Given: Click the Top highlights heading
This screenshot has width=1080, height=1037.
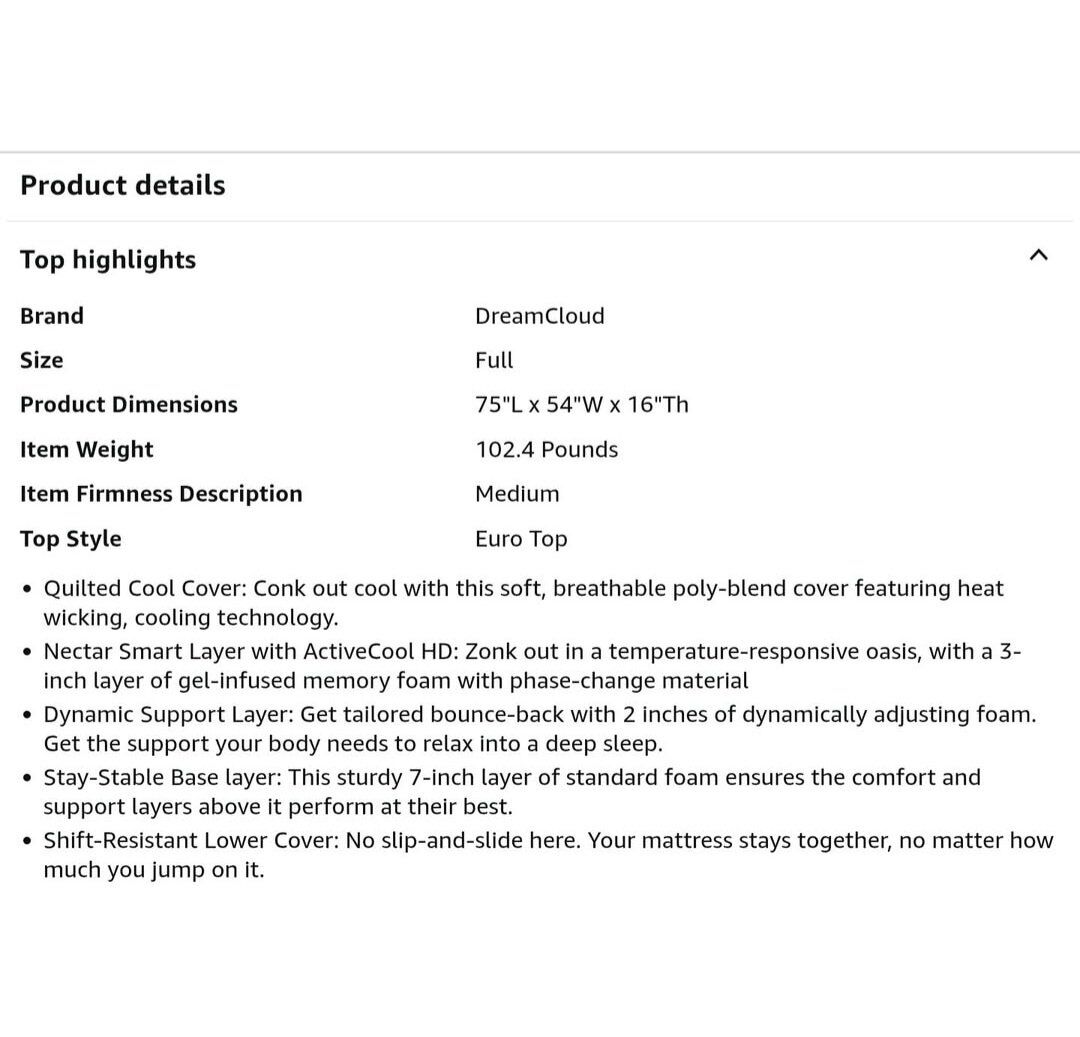Looking at the screenshot, I should tap(108, 260).
